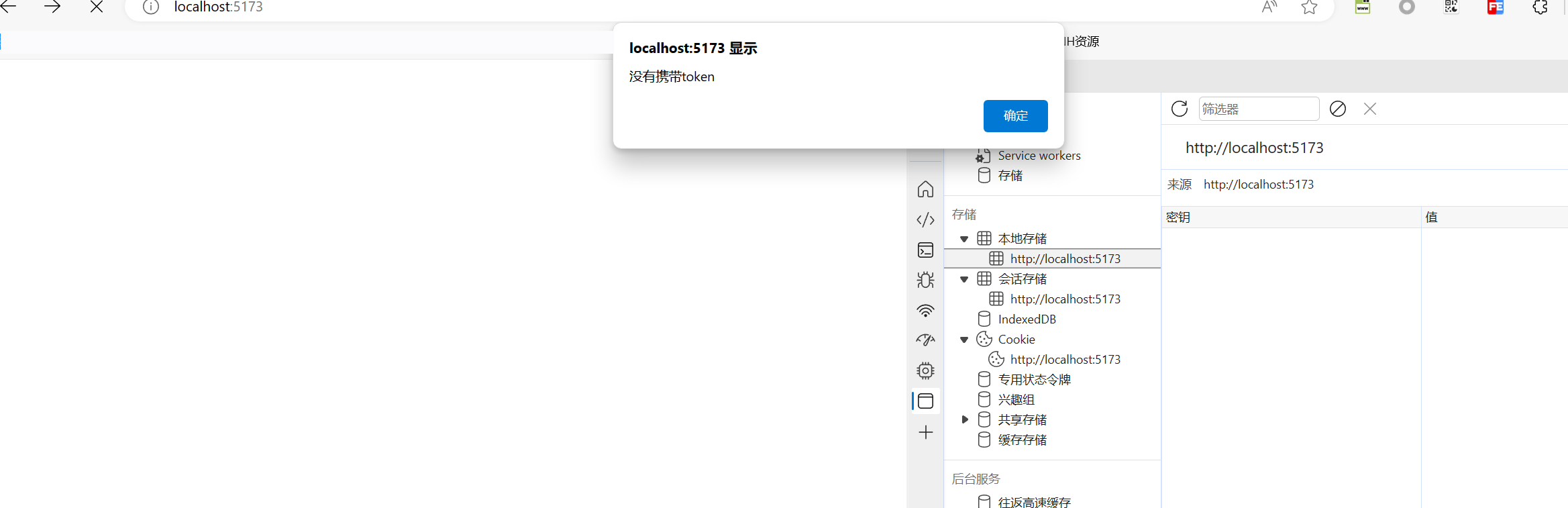
Task: Open the DevTools Network wifi icon
Action: tap(925, 310)
